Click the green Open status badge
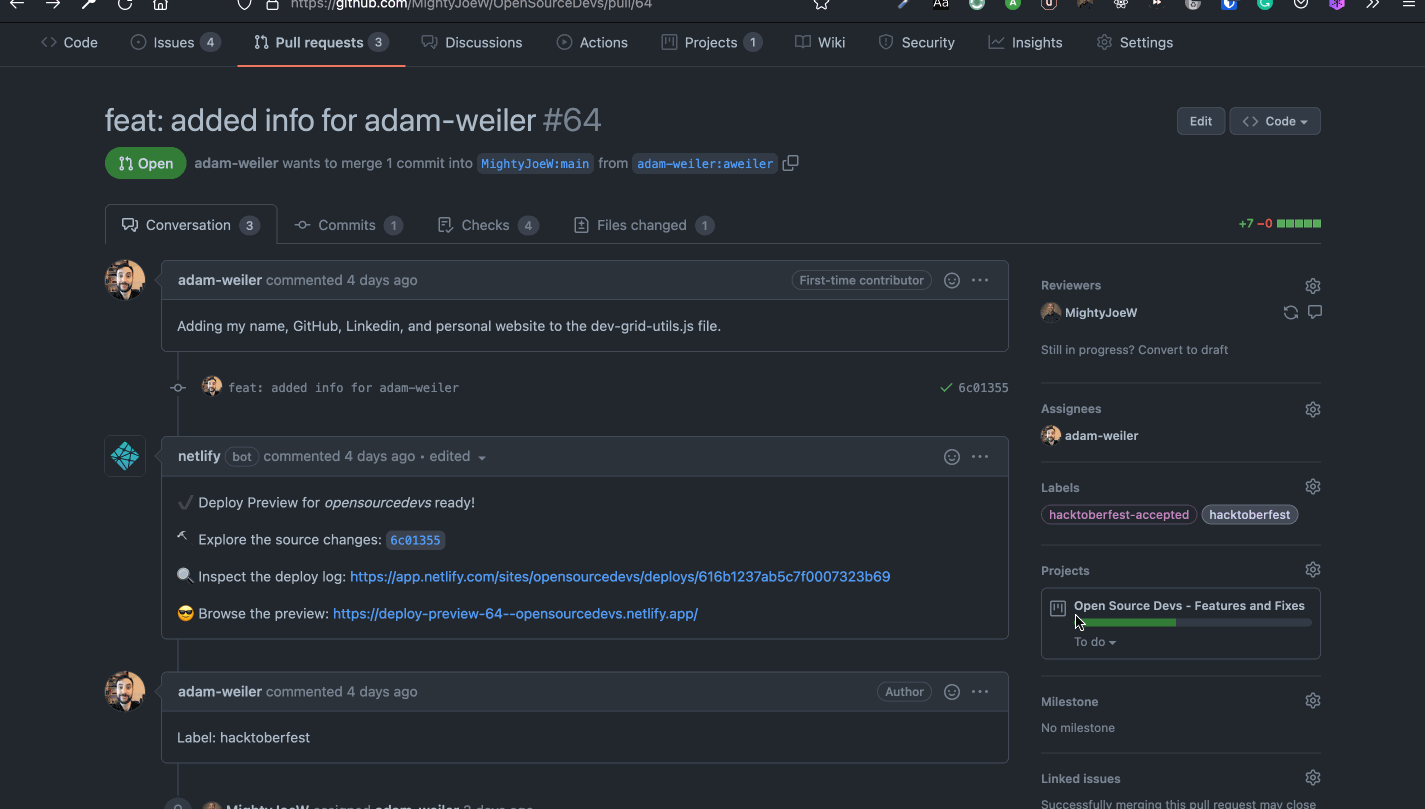1425x809 pixels. [x=146, y=164]
